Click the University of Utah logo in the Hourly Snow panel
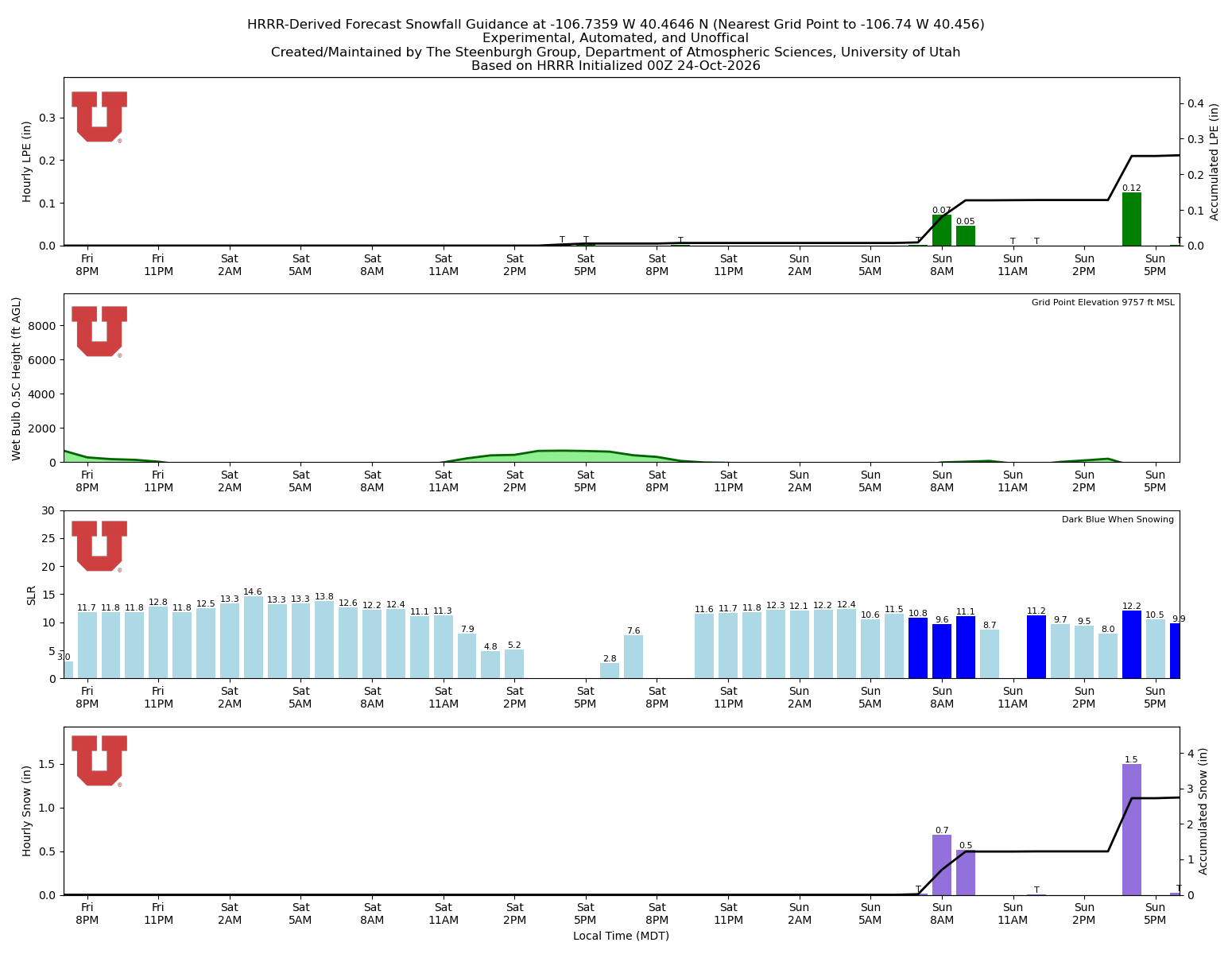1232x954 pixels. tap(99, 761)
